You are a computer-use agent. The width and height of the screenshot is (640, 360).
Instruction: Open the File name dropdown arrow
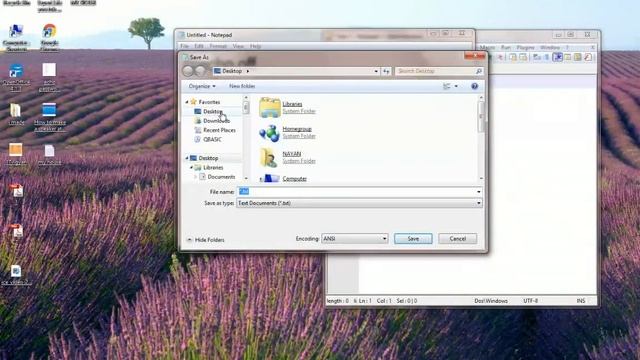(x=478, y=191)
